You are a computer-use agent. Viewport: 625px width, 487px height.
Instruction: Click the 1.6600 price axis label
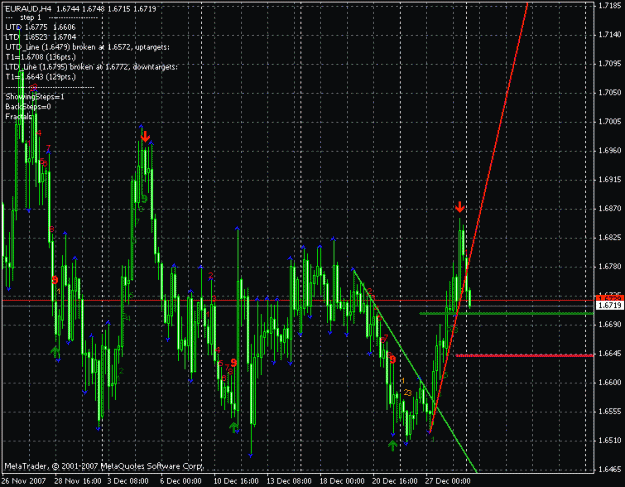pyautogui.click(x=610, y=382)
